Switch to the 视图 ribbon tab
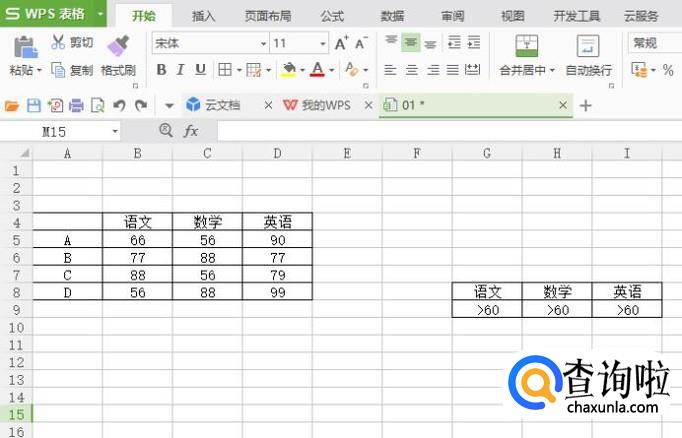Screen dimensions: 682x438 (513, 17)
